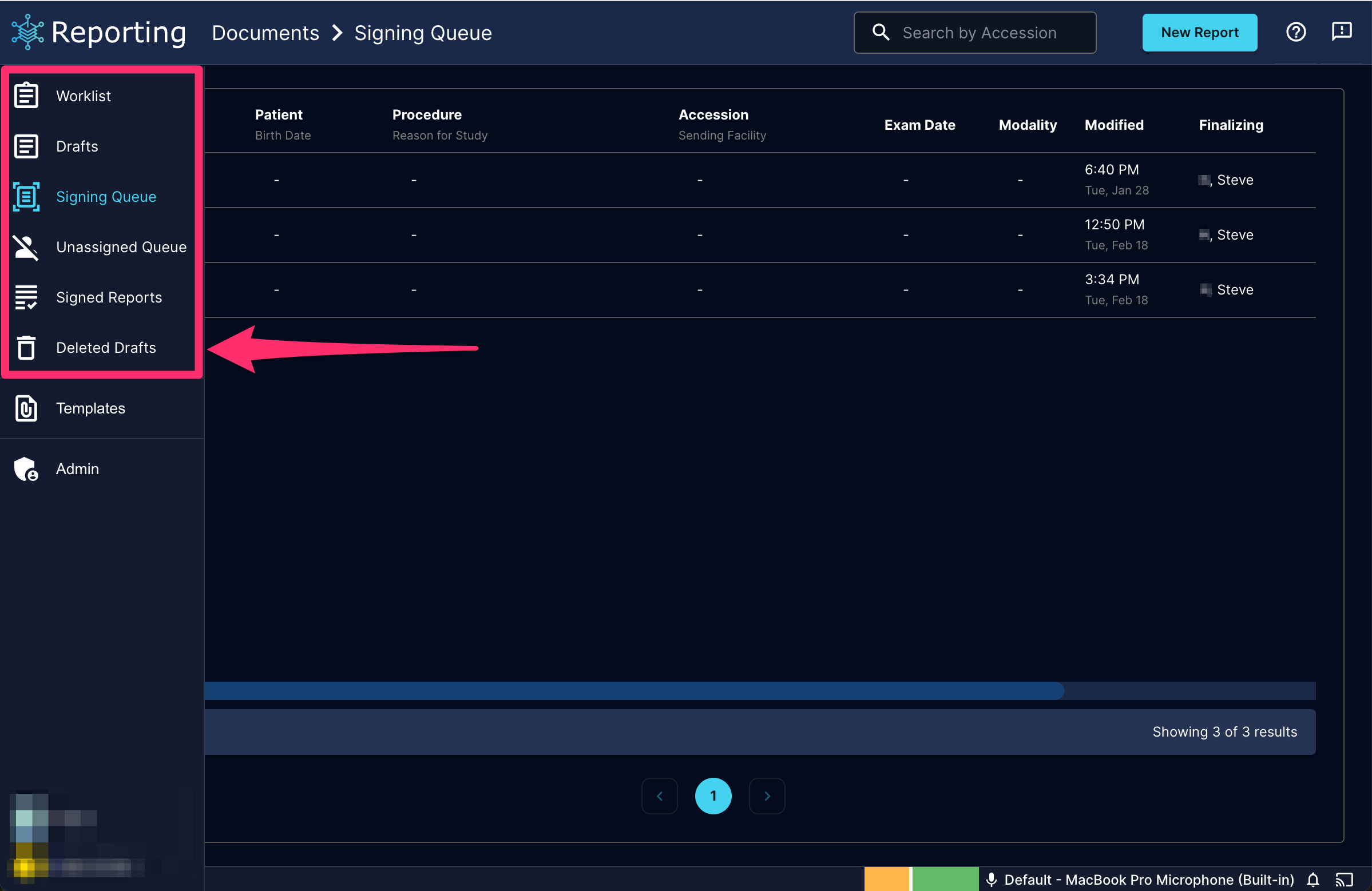Sort by the Patient column header
This screenshot has height=891, width=1372.
coord(279,115)
